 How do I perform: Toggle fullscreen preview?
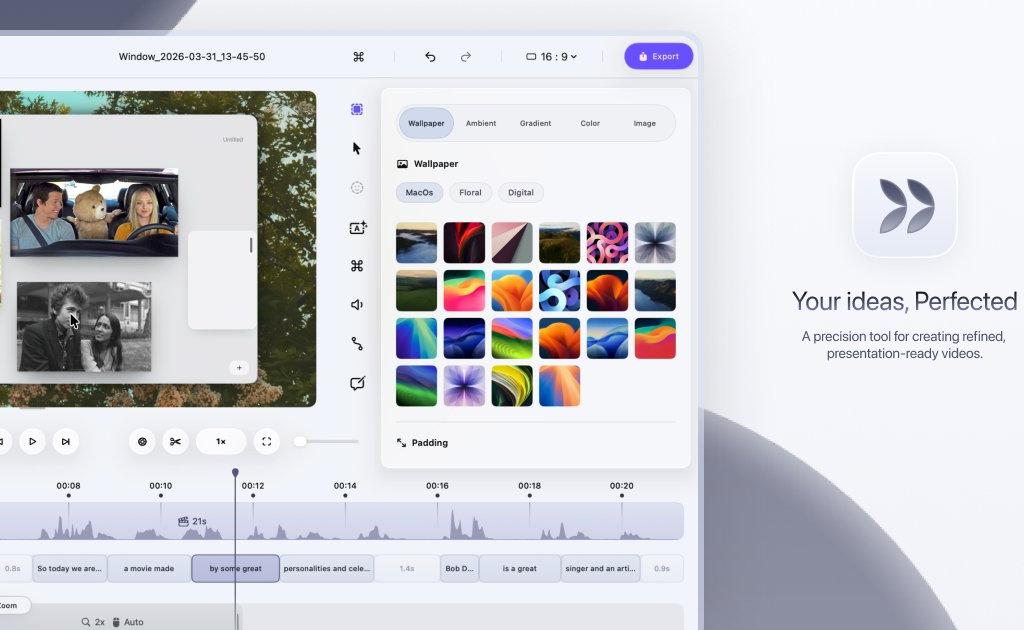(x=266, y=442)
